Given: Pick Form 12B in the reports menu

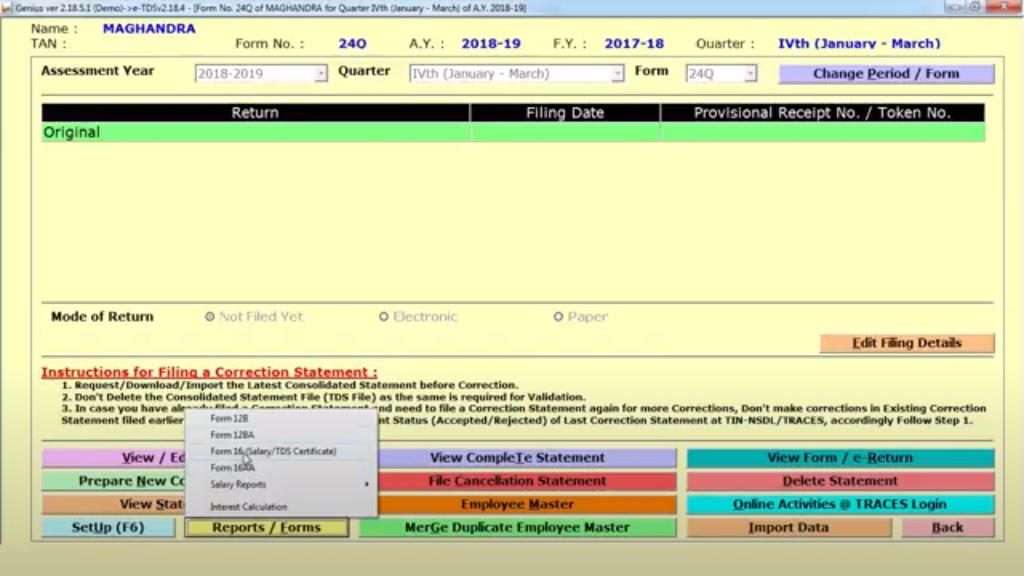Looking at the screenshot, I should point(229,419).
